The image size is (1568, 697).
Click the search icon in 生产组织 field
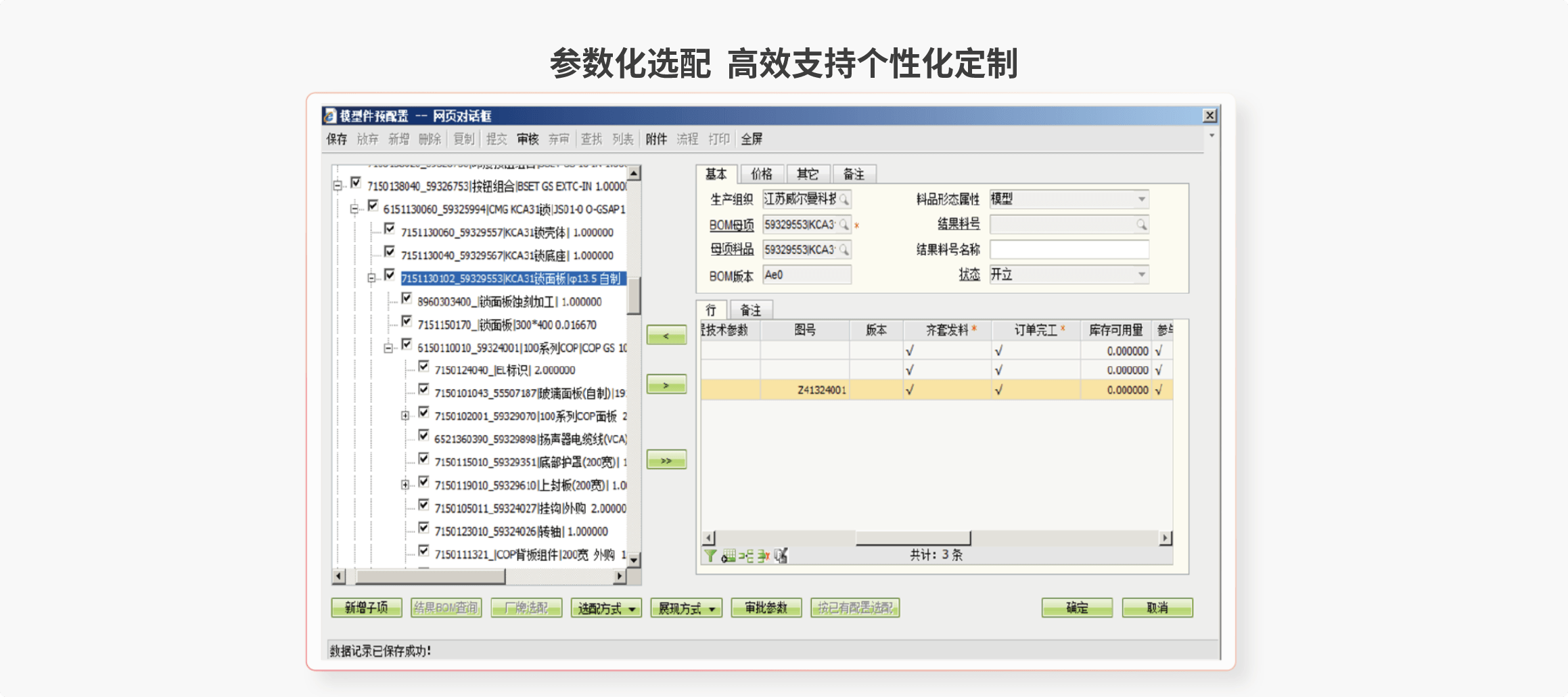[844, 200]
